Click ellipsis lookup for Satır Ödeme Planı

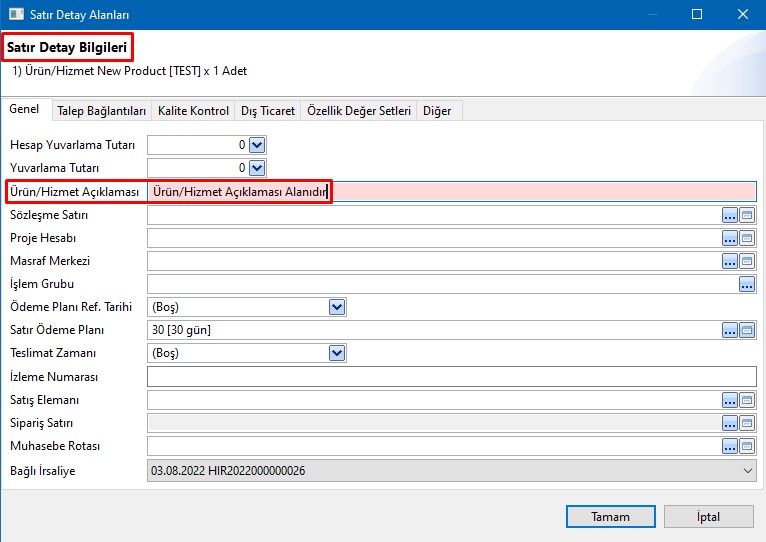pos(730,330)
